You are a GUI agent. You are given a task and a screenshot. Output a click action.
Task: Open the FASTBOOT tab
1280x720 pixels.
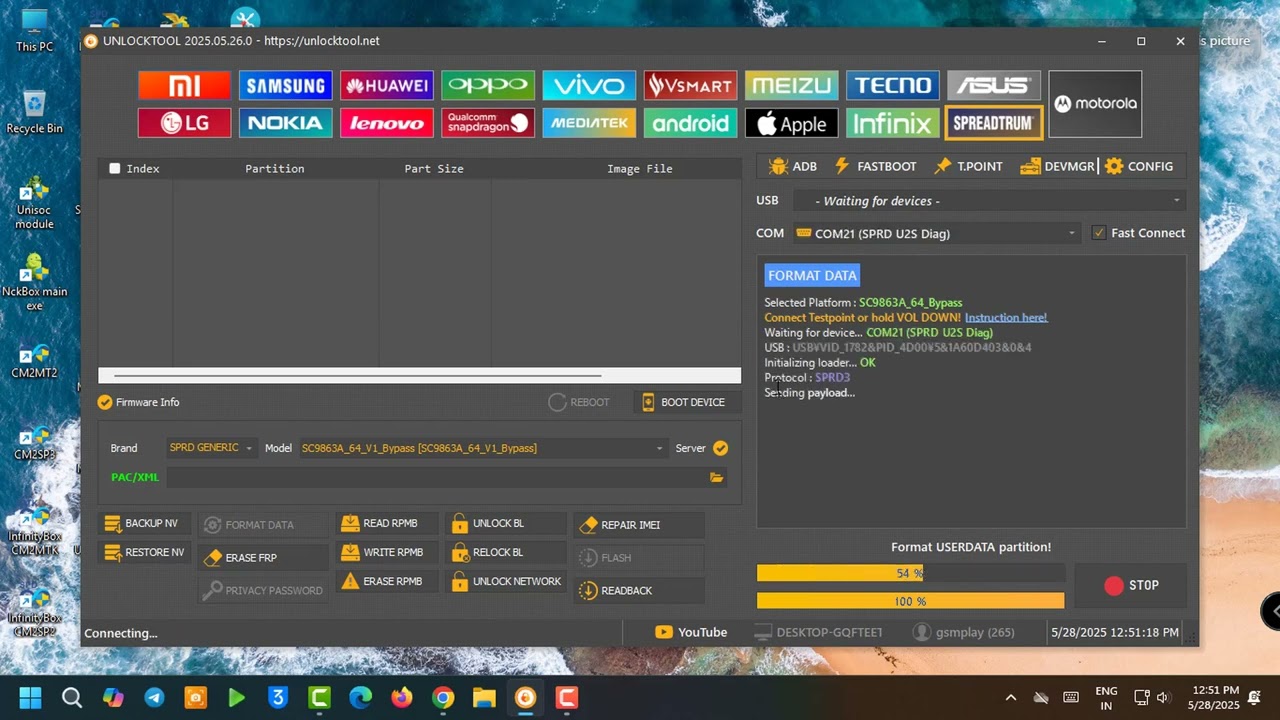click(876, 166)
